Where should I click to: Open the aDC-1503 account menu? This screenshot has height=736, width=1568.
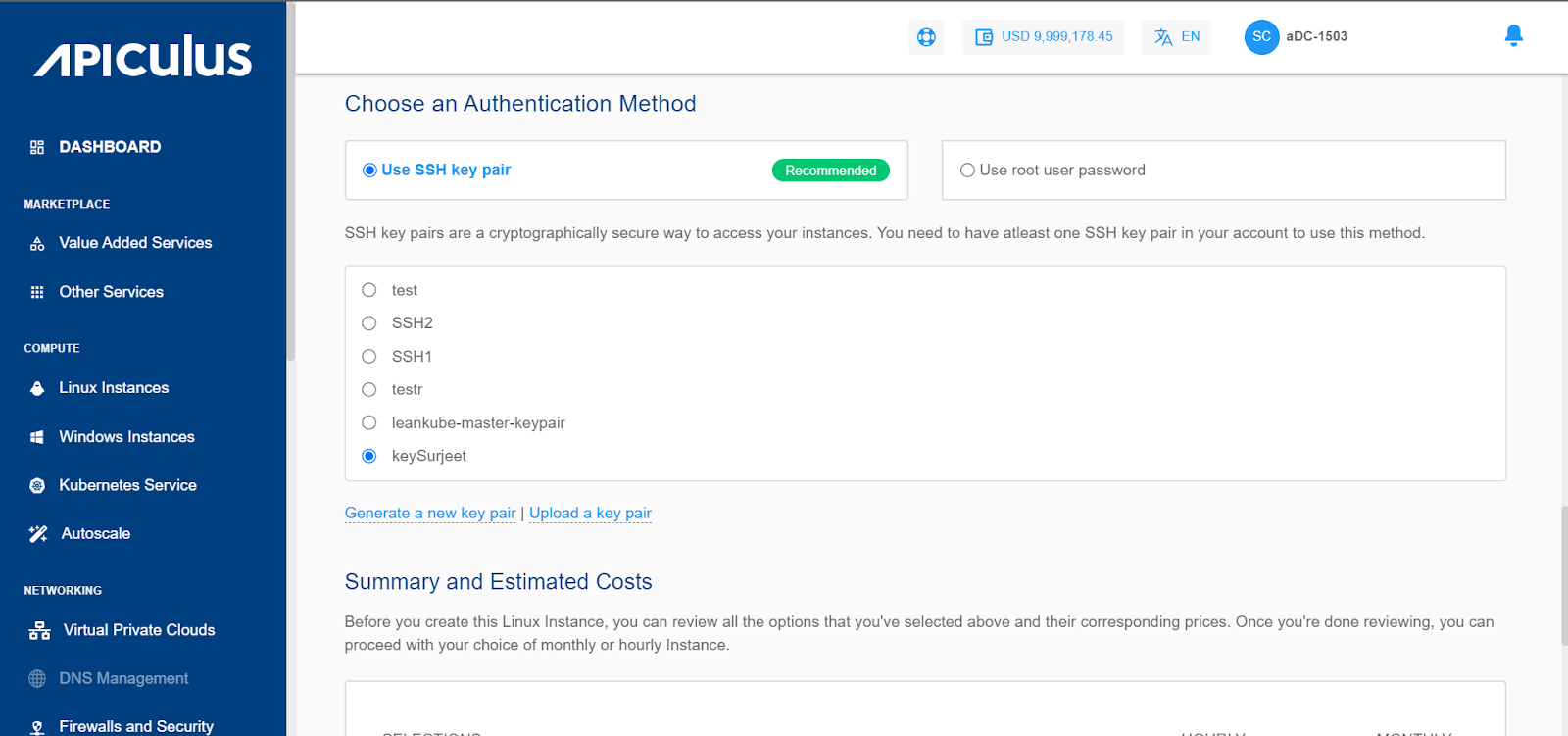(x=1316, y=37)
